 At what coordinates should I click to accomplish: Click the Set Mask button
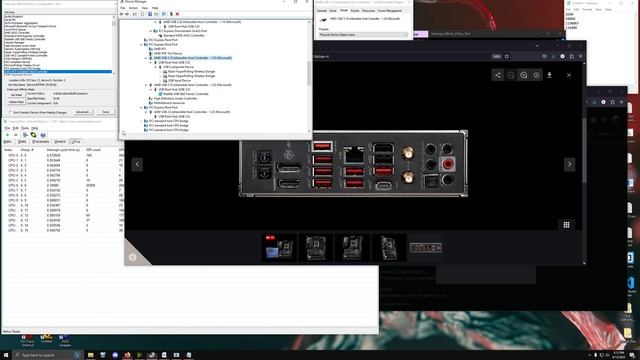[16, 95]
